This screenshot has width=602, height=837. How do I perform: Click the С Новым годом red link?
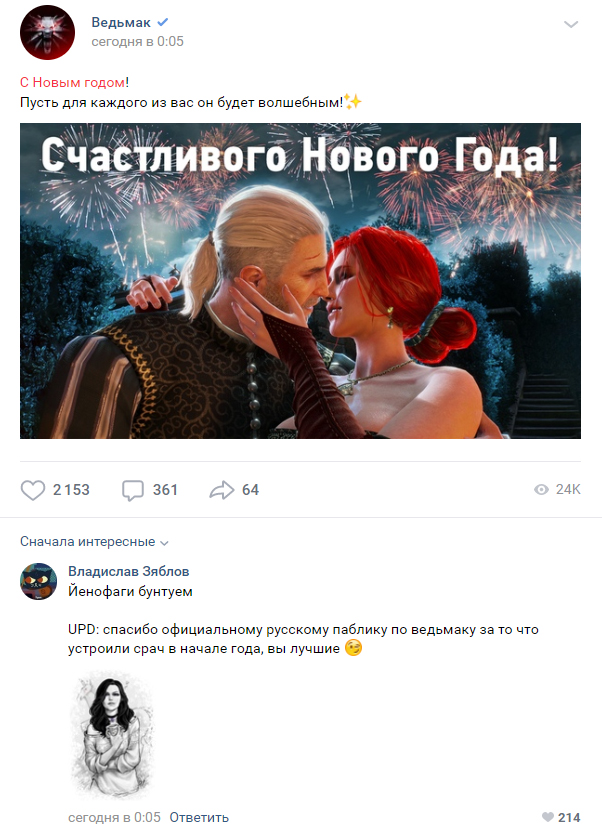(x=73, y=82)
